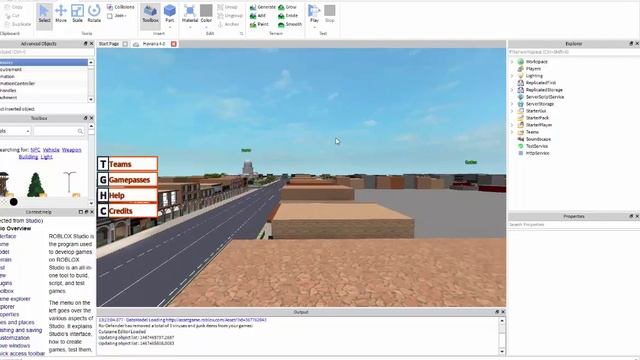Expand the Workspace node
The image size is (640, 360).
[512, 62]
